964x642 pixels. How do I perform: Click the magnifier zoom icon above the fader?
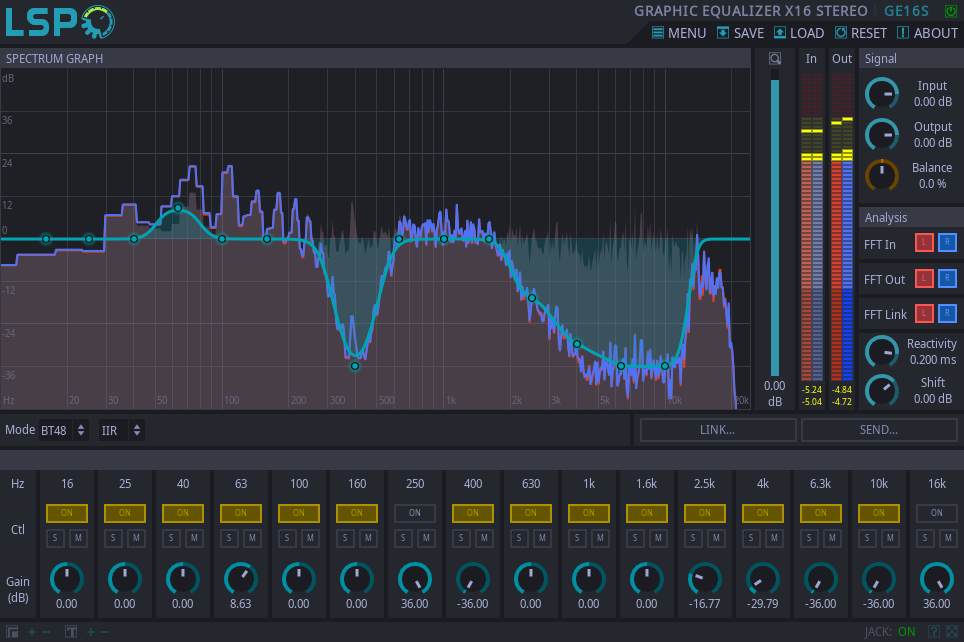(x=775, y=58)
